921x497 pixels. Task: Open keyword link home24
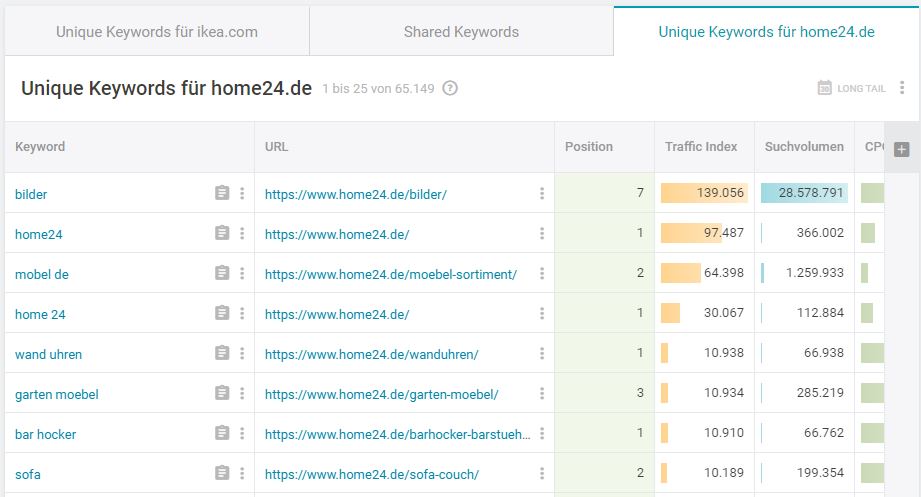click(x=39, y=234)
